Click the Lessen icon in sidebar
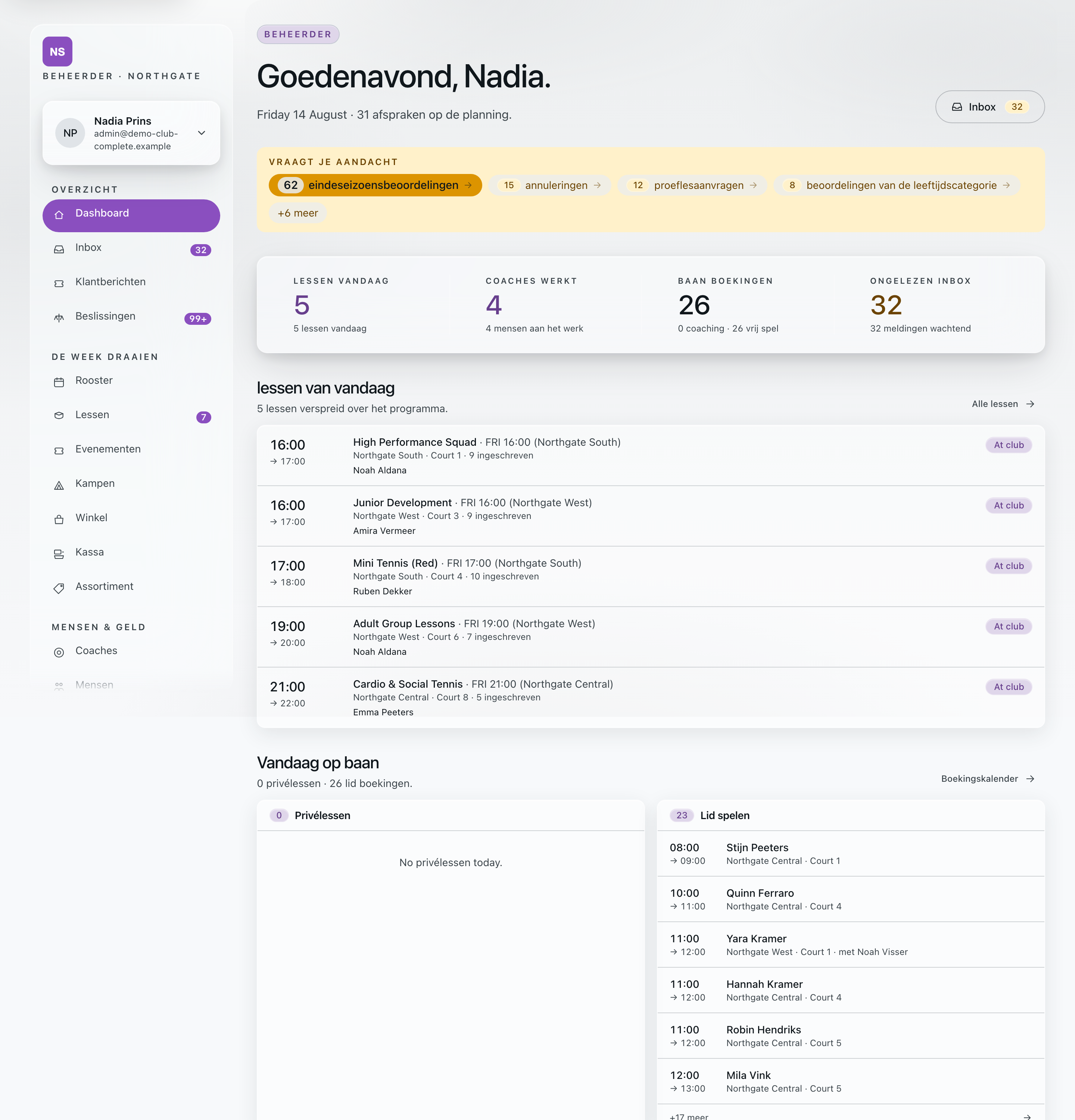Screen dimensions: 1075x1120 tap(59, 416)
